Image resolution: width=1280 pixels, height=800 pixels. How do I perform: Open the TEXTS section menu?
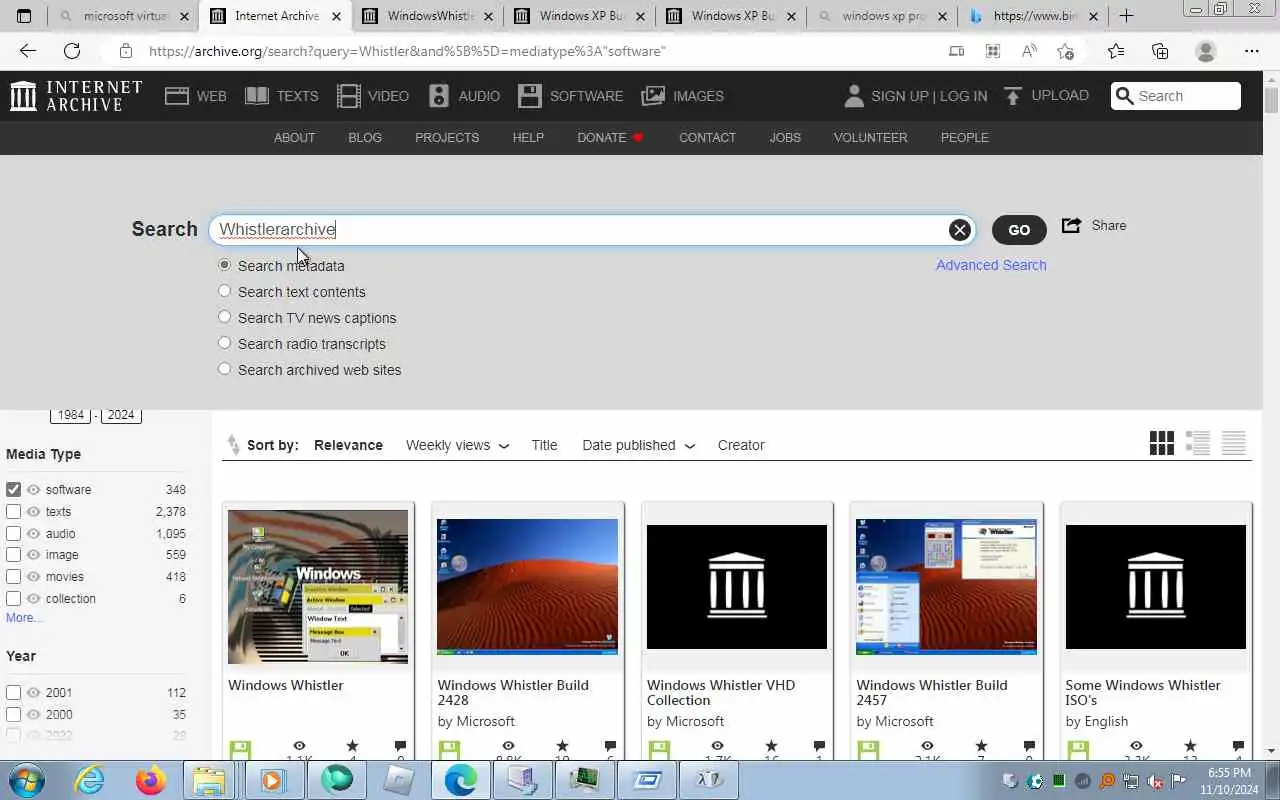click(x=282, y=96)
